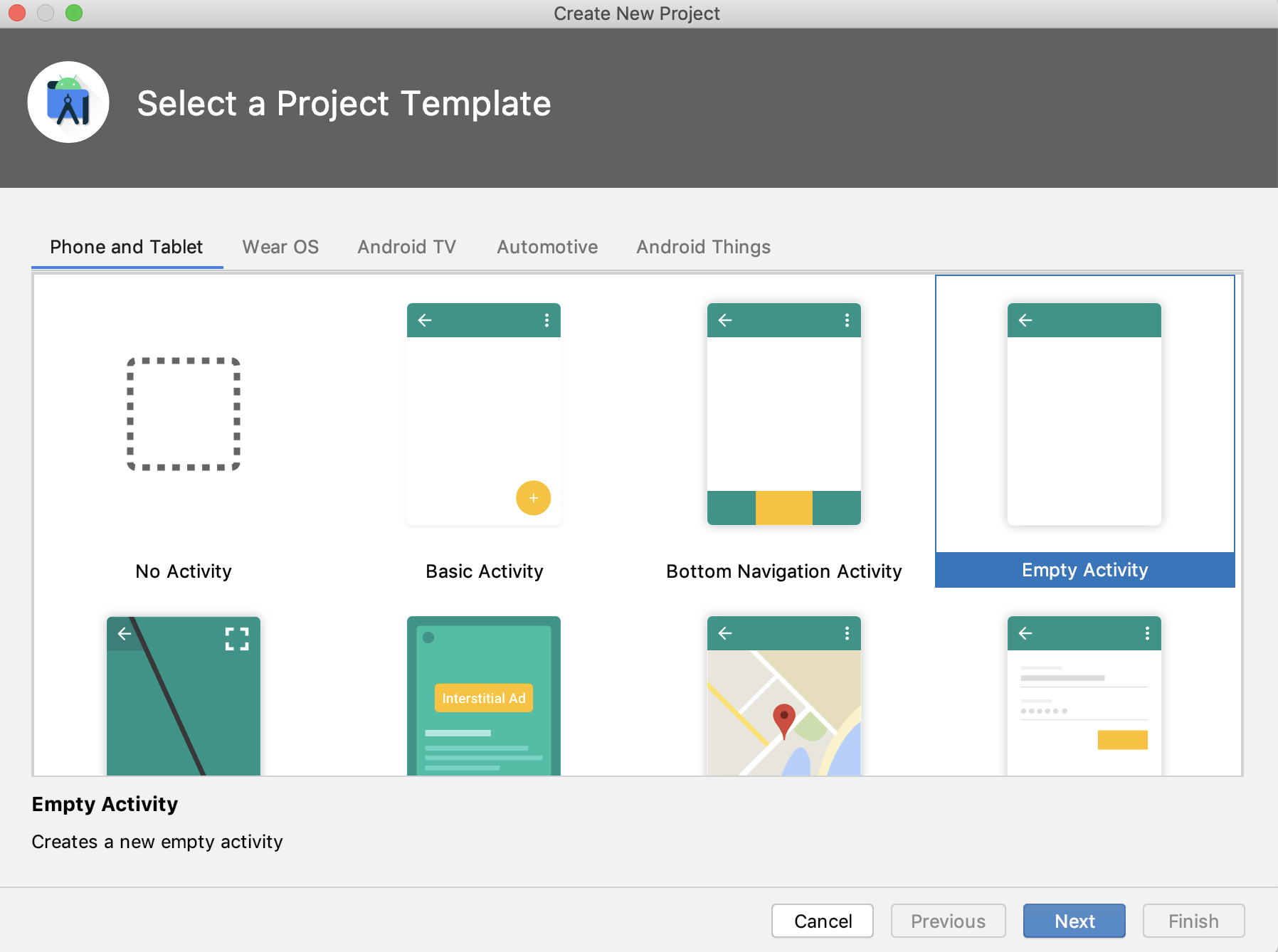1278x952 pixels.
Task: Open the Android Things tab
Action: (703, 247)
